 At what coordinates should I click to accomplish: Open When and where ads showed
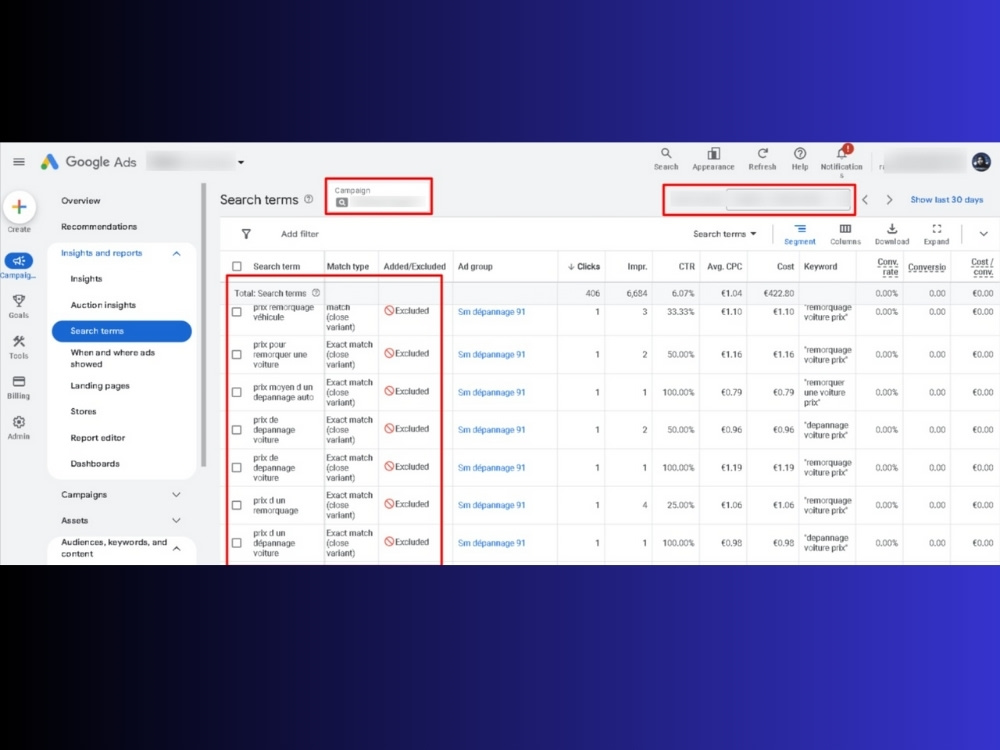113,358
